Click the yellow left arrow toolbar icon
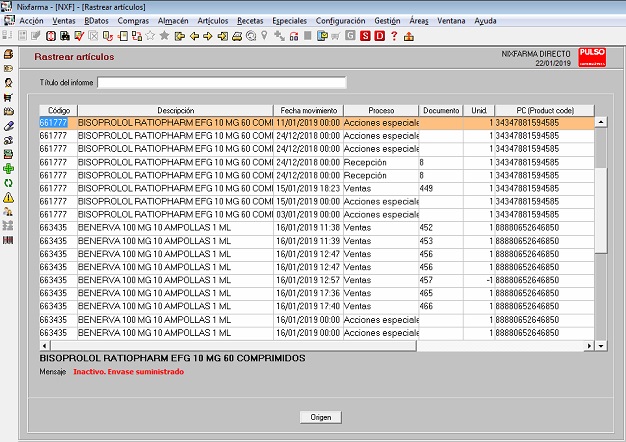626x442 pixels. coord(194,36)
